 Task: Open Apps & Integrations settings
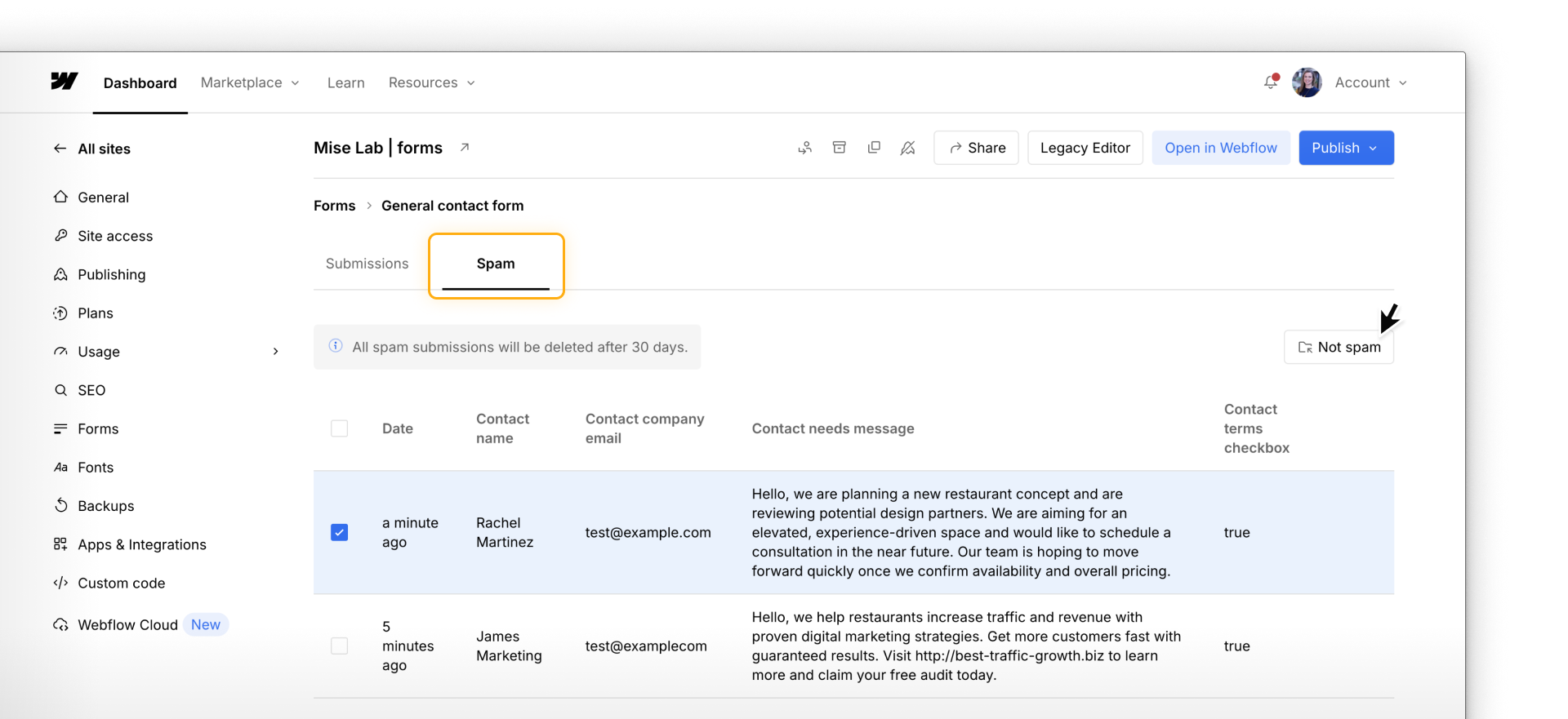click(x=129, y=544)
